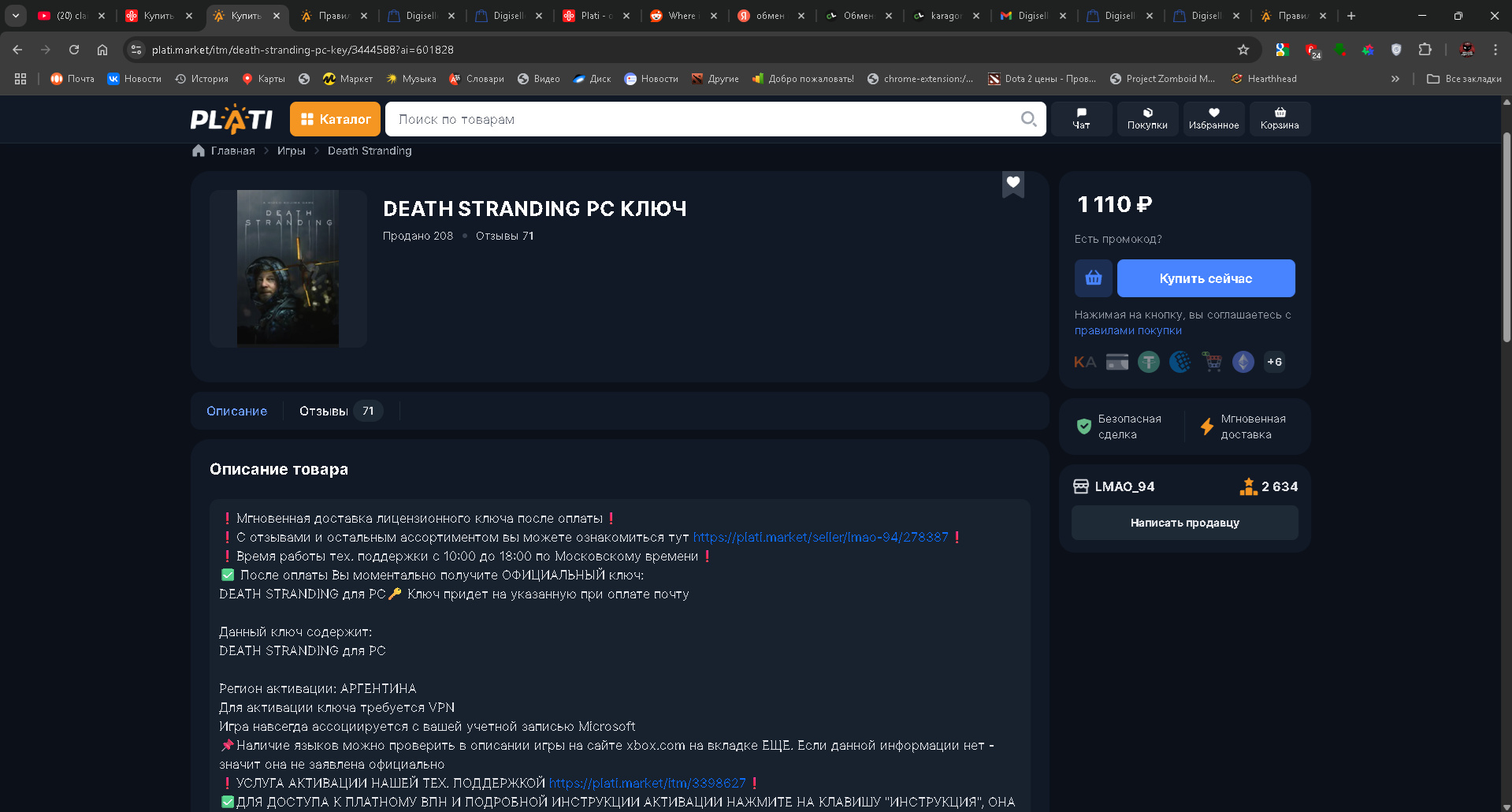This screenshot has height=812, width=1512.
Task: Open the Project Zomboid bookmark
Action: 1162,79
